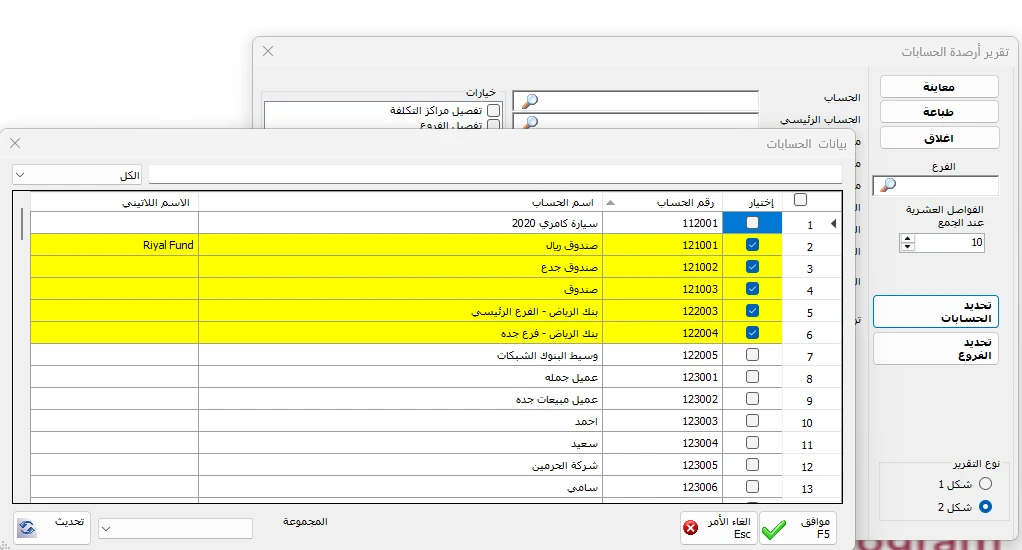
Task: Uncheck the box for account 121002
Action: (x=752, y=267)
